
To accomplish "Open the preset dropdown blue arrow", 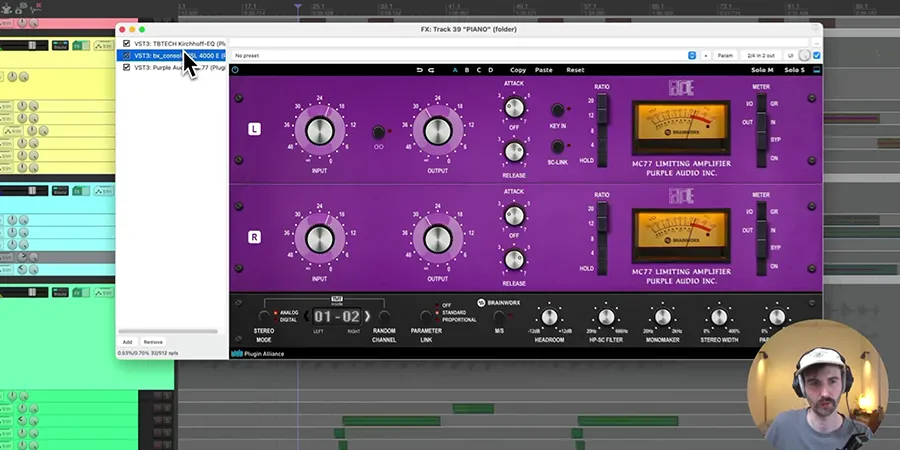I will (x=692, y=56).
